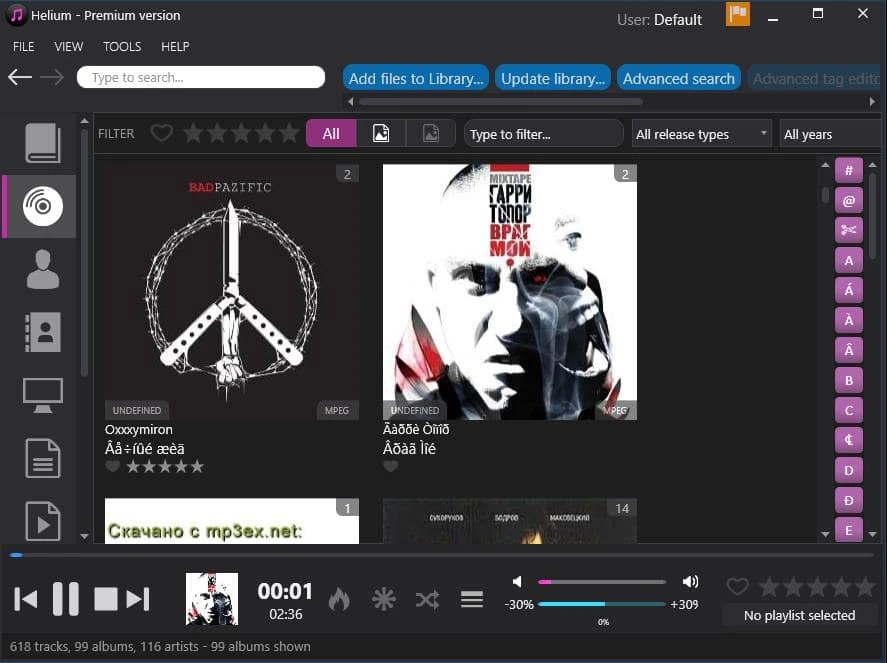887x663 pixels.
Task: Click 'Advanced search' button
Action: pos(679,78)
